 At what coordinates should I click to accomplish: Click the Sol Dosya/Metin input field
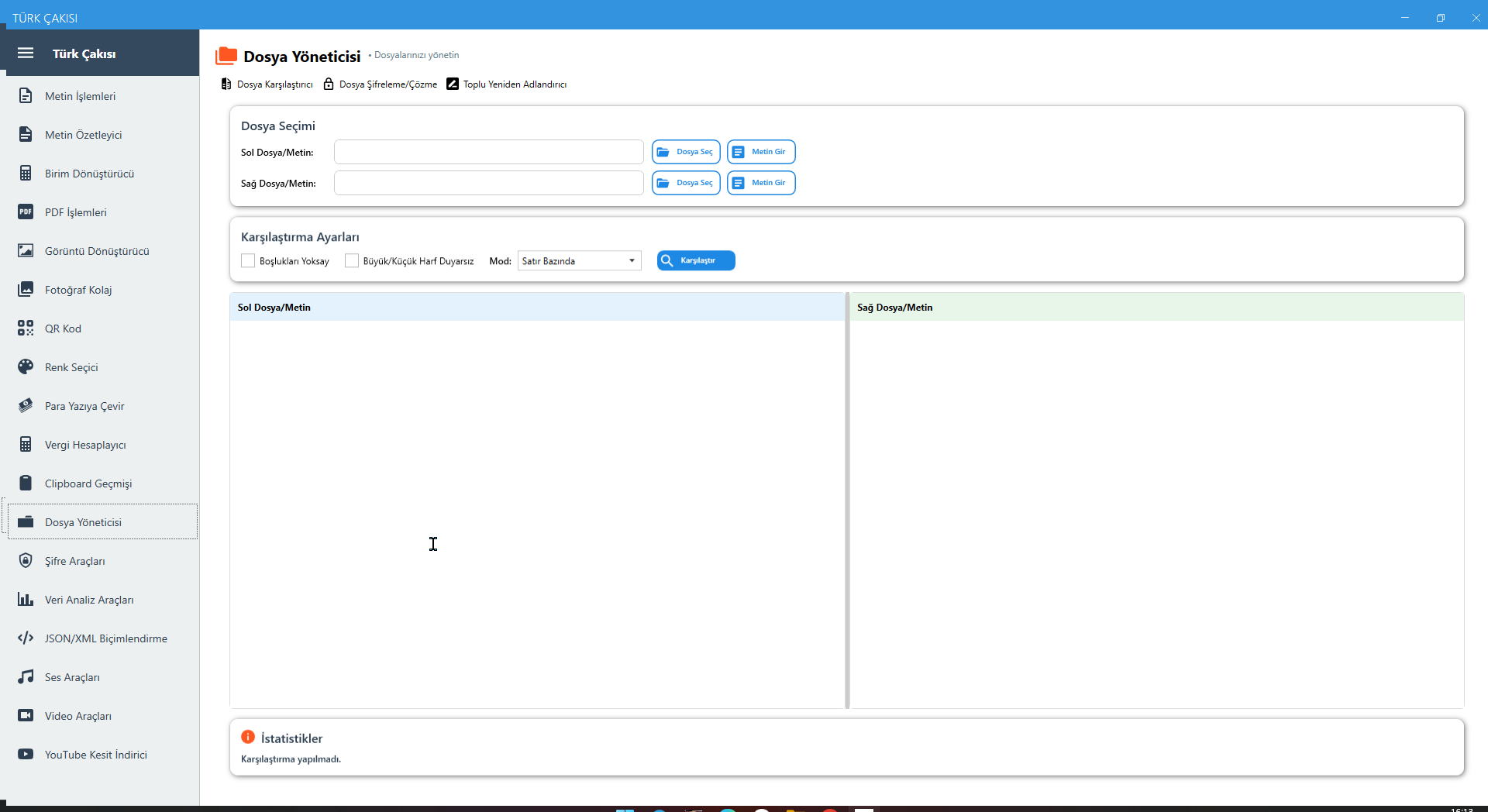(x=488, y=152)
